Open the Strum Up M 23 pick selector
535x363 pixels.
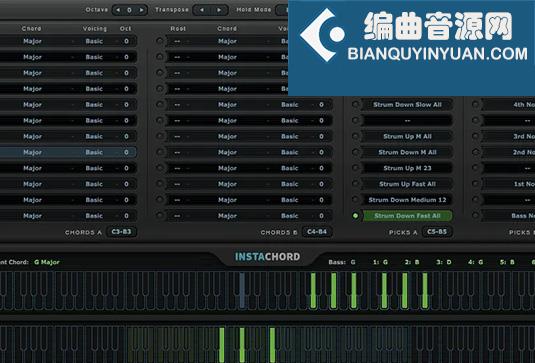click(x=407, y=168)
